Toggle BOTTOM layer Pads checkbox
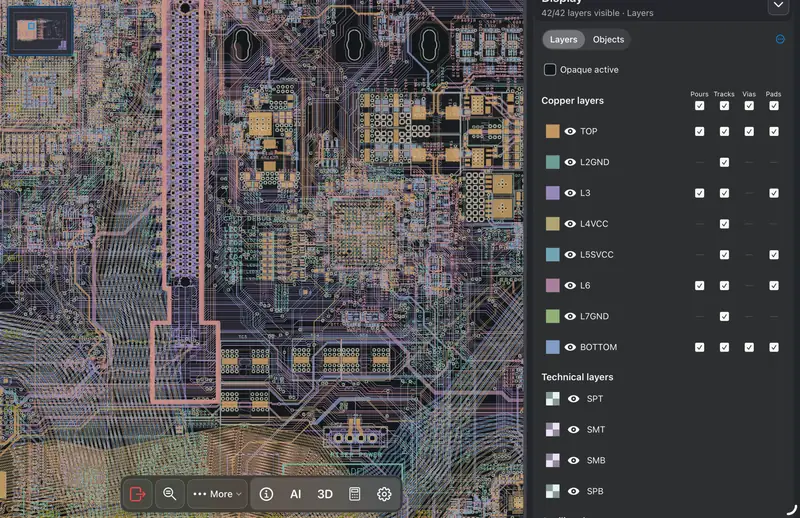Viewport: 800px width, 518px height. point(774,347)
